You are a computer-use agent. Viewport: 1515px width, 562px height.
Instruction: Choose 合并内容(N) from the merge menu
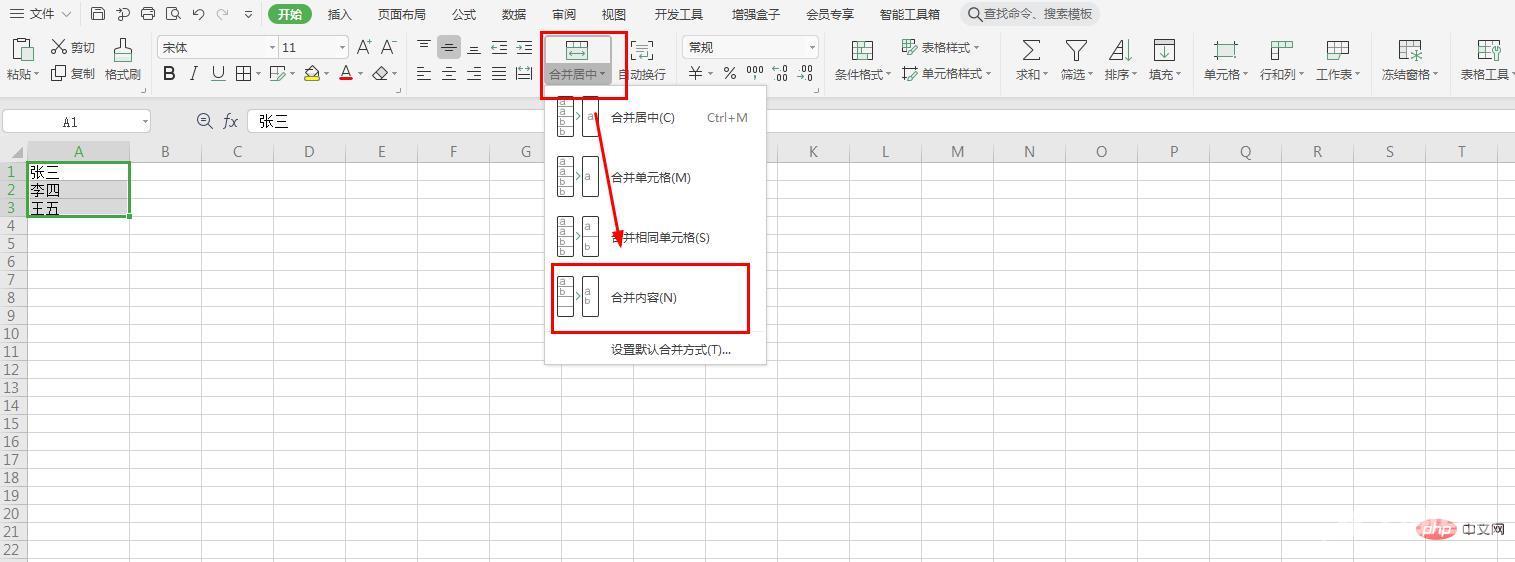pos(644,298)
